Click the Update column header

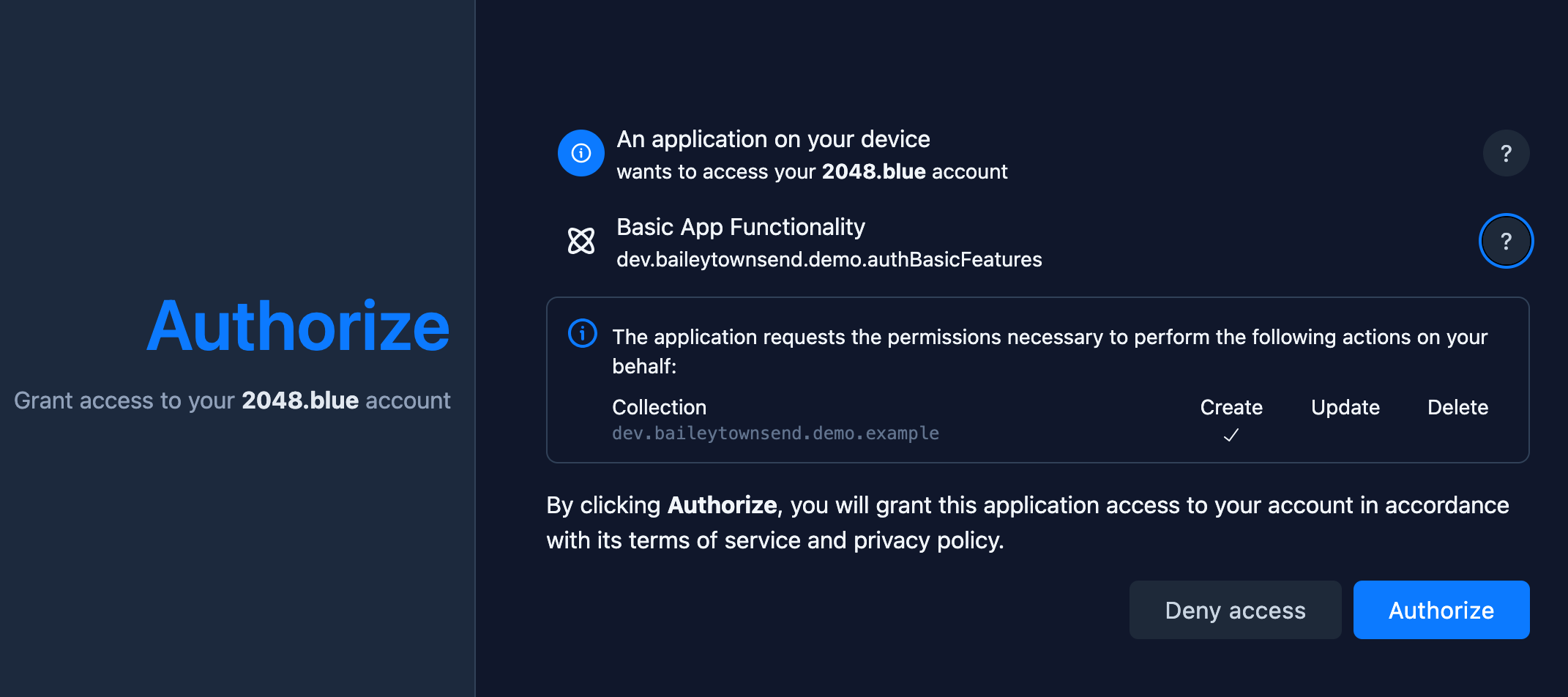pos(1345,407)
